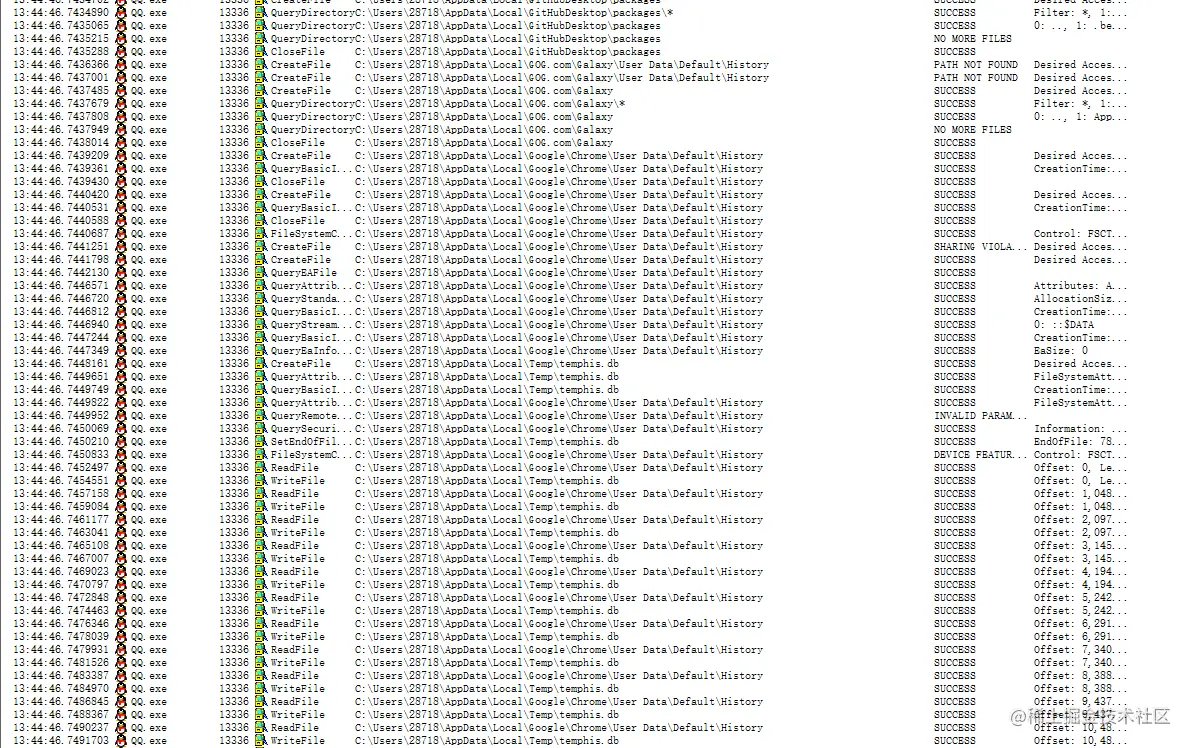
Task: Click the file operation icon at 13:44:46.7465108
Action: (x=261, y=546)
